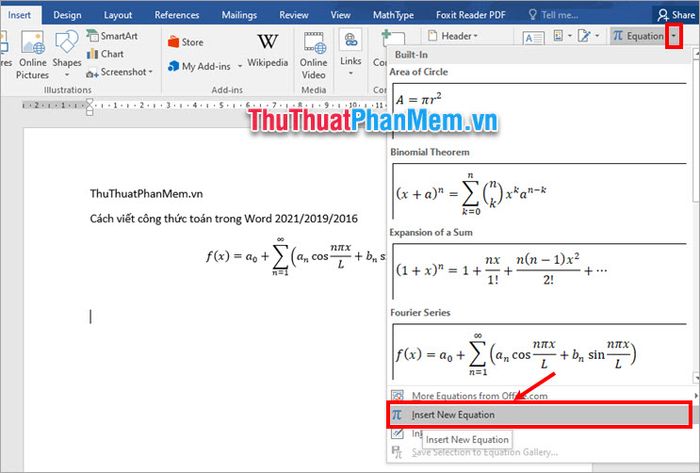The height and width of the screenshot is (473, 700).
Task: Open the Office Store add-ins
Action: 186,42
